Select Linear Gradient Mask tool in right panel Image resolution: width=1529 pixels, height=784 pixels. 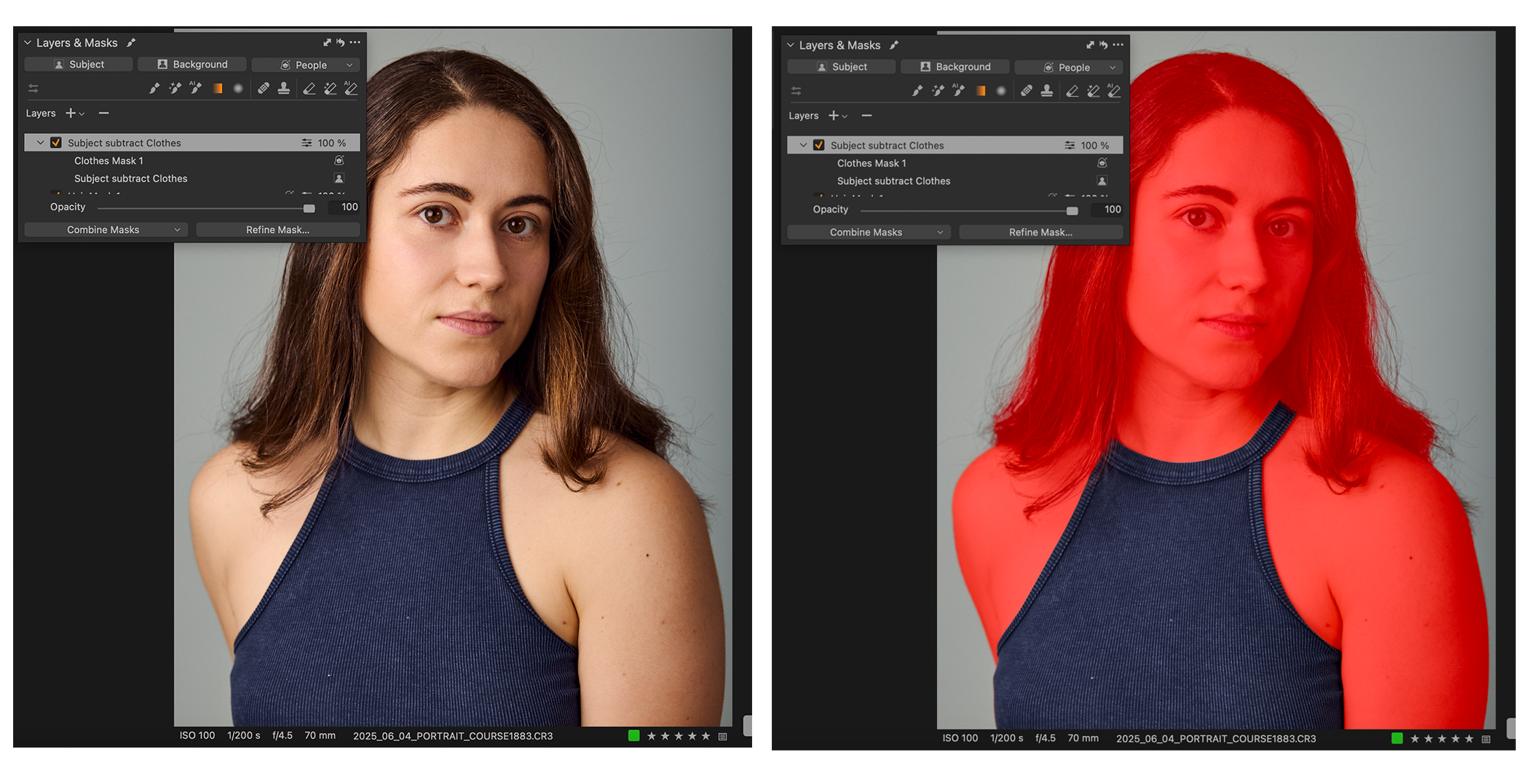click(981, 91)
